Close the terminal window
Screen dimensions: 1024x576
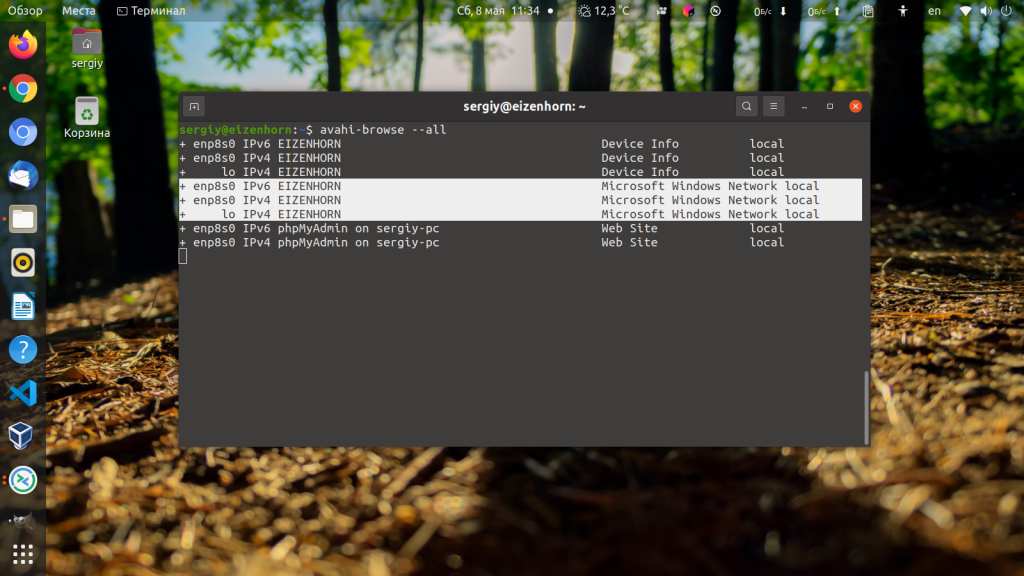click(x=856, y=106)
